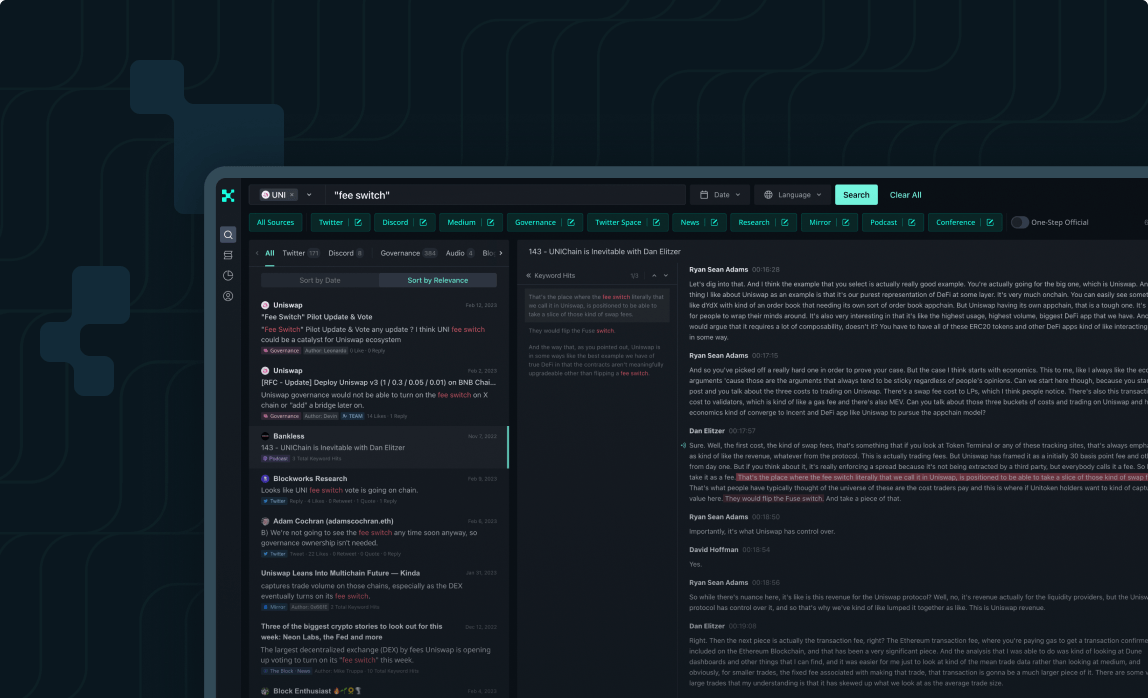The width and height of the screenshot is (1148, 698).
Task: Expand the UNI token selector dropdown
Action: (x=309, y=195)
